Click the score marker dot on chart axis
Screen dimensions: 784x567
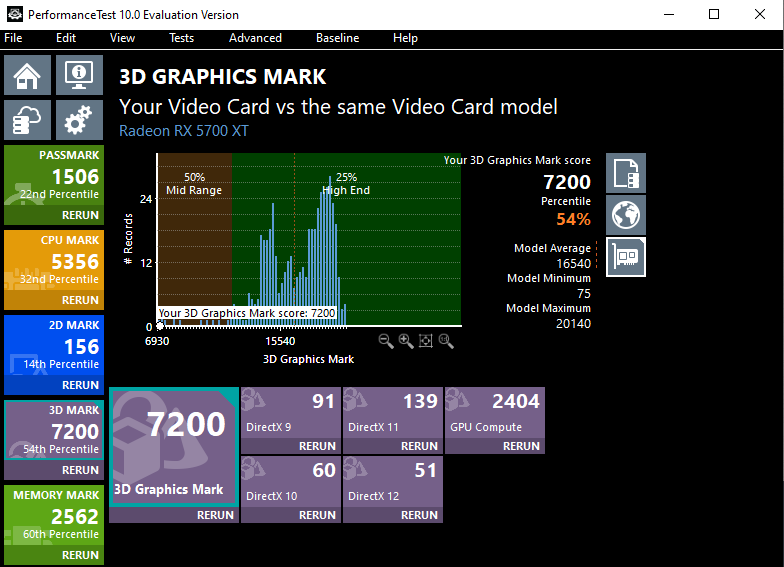(x=160, y=326)
